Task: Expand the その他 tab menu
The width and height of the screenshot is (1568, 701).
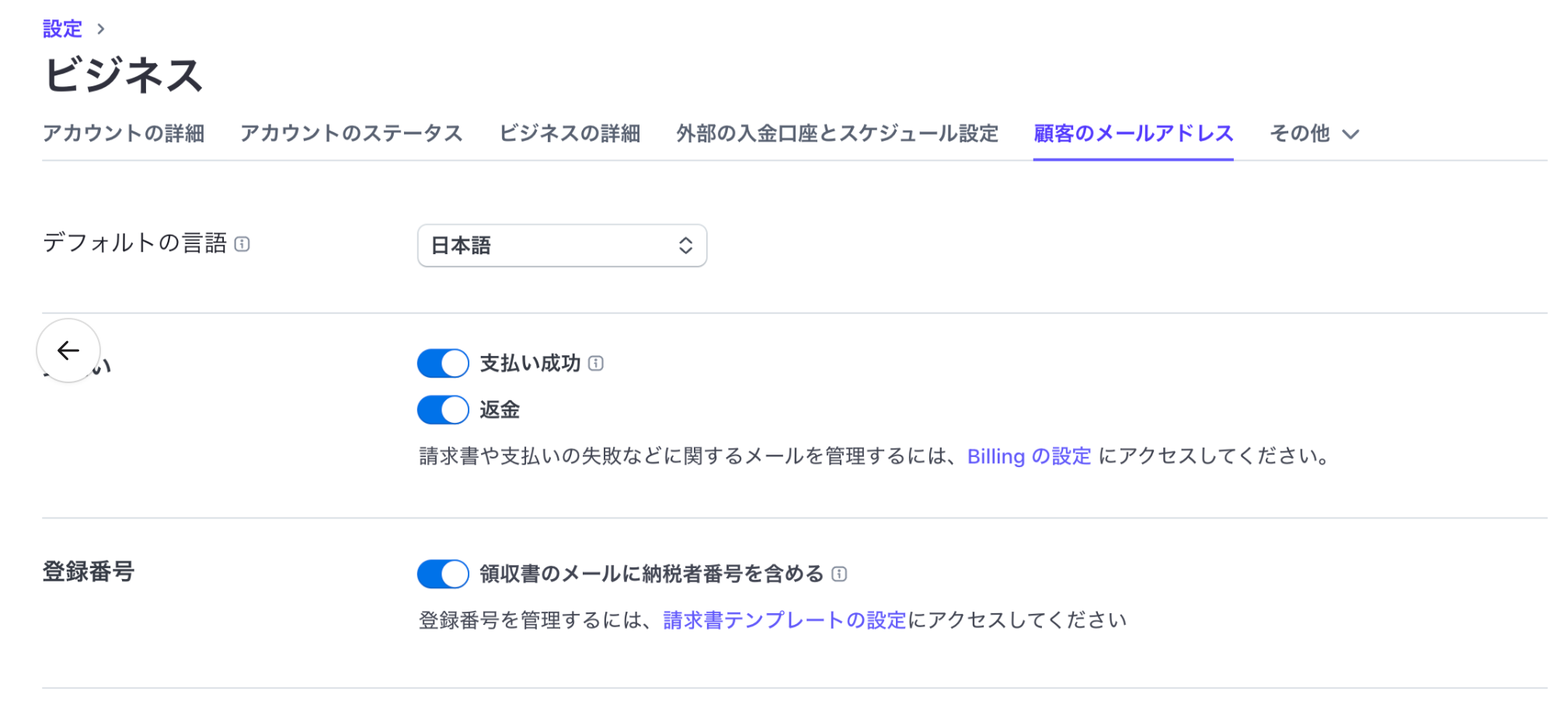Action: point(1314,134)
